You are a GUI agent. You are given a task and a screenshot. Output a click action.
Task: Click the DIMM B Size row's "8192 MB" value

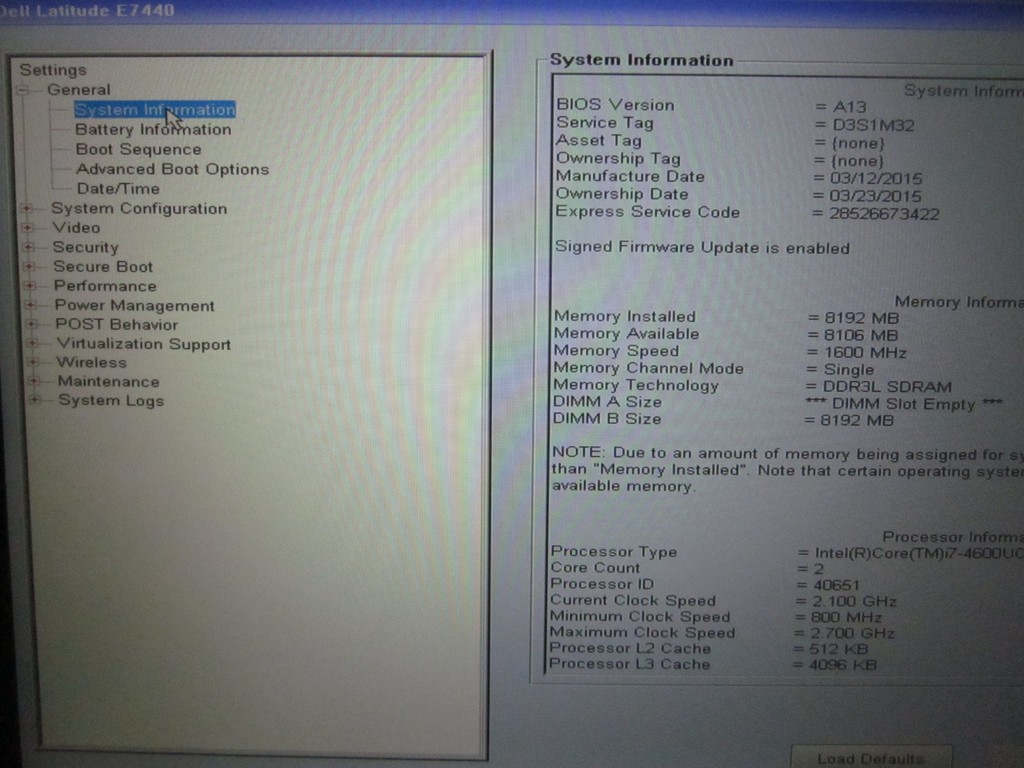(857, 421)
